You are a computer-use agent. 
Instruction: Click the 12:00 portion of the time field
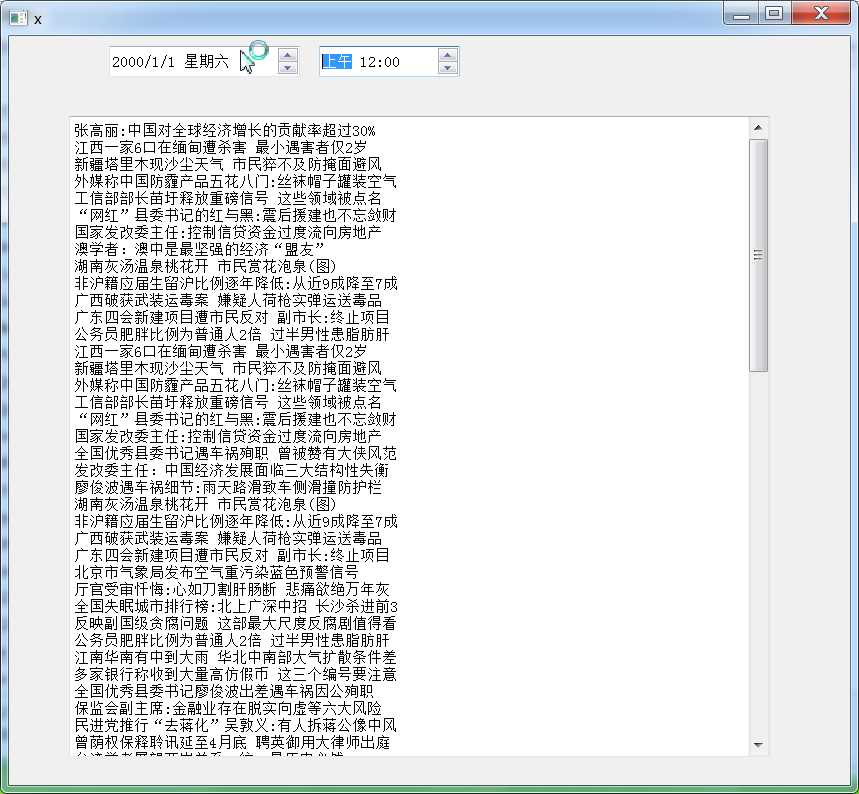pyautogui.click(x=380, y=62)
